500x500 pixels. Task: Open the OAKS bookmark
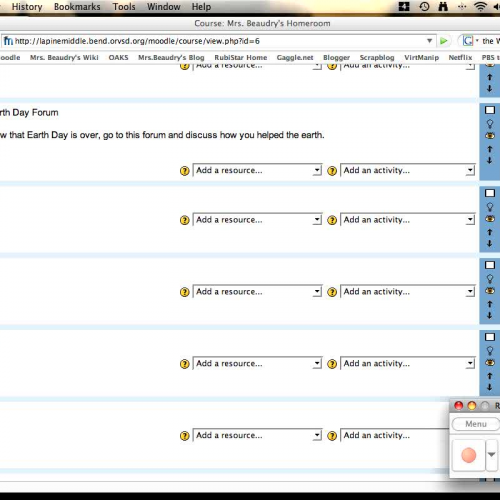coord(118,58)
